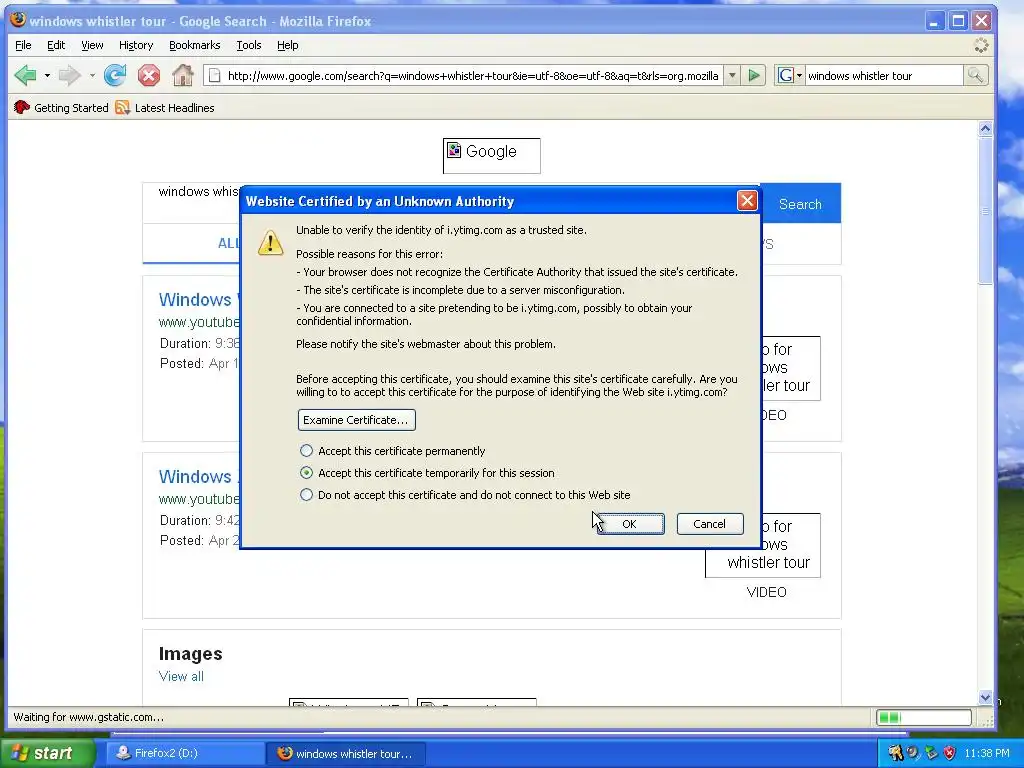Open the Bookmarks menu

[195, 45]
